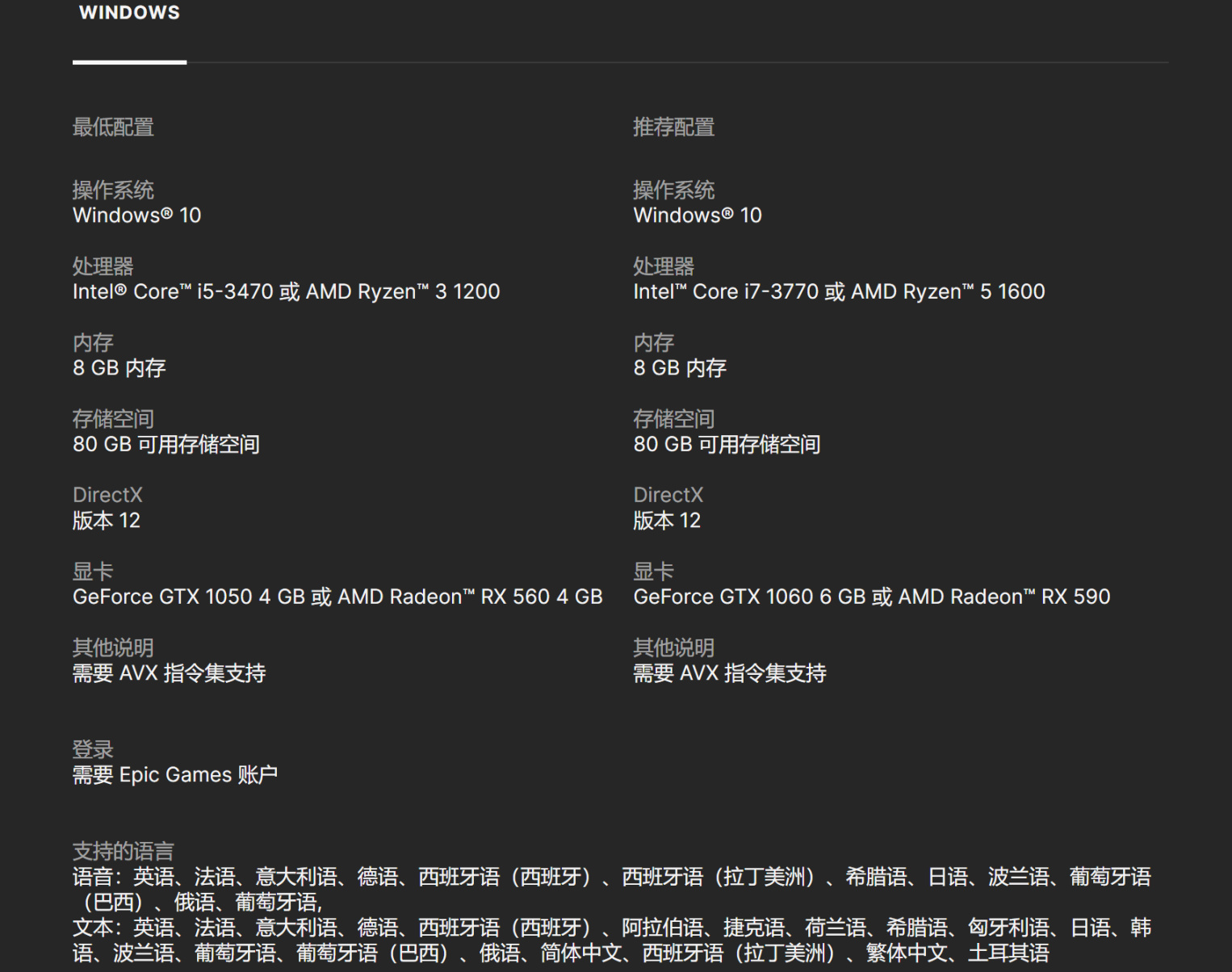Viewport: 1232px width, 972px height.
Task: Click the GeForce GTX 1060 graphics card text
Action: tap(871, 597)
